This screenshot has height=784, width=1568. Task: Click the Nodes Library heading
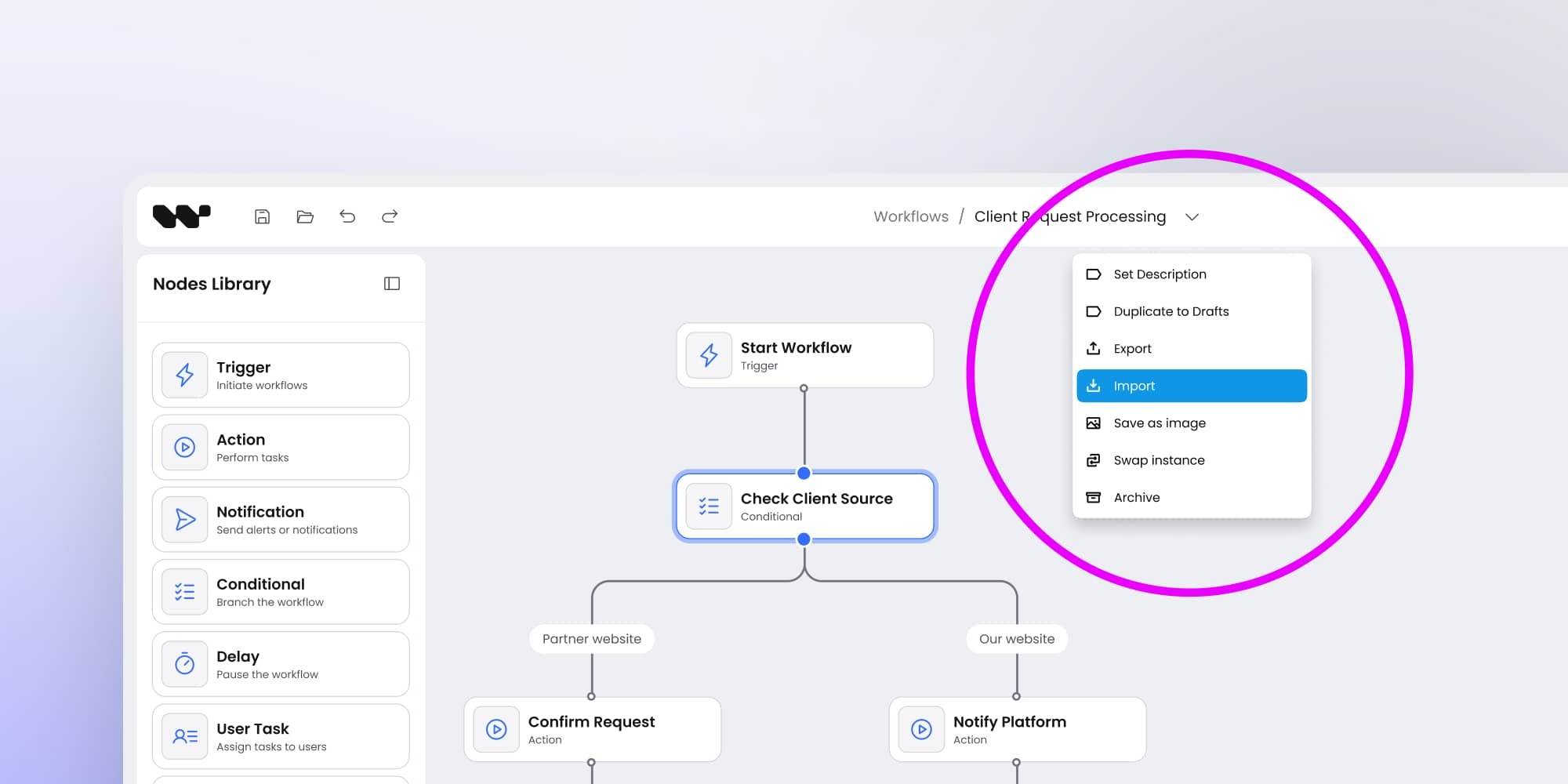(x=212, y=284)
